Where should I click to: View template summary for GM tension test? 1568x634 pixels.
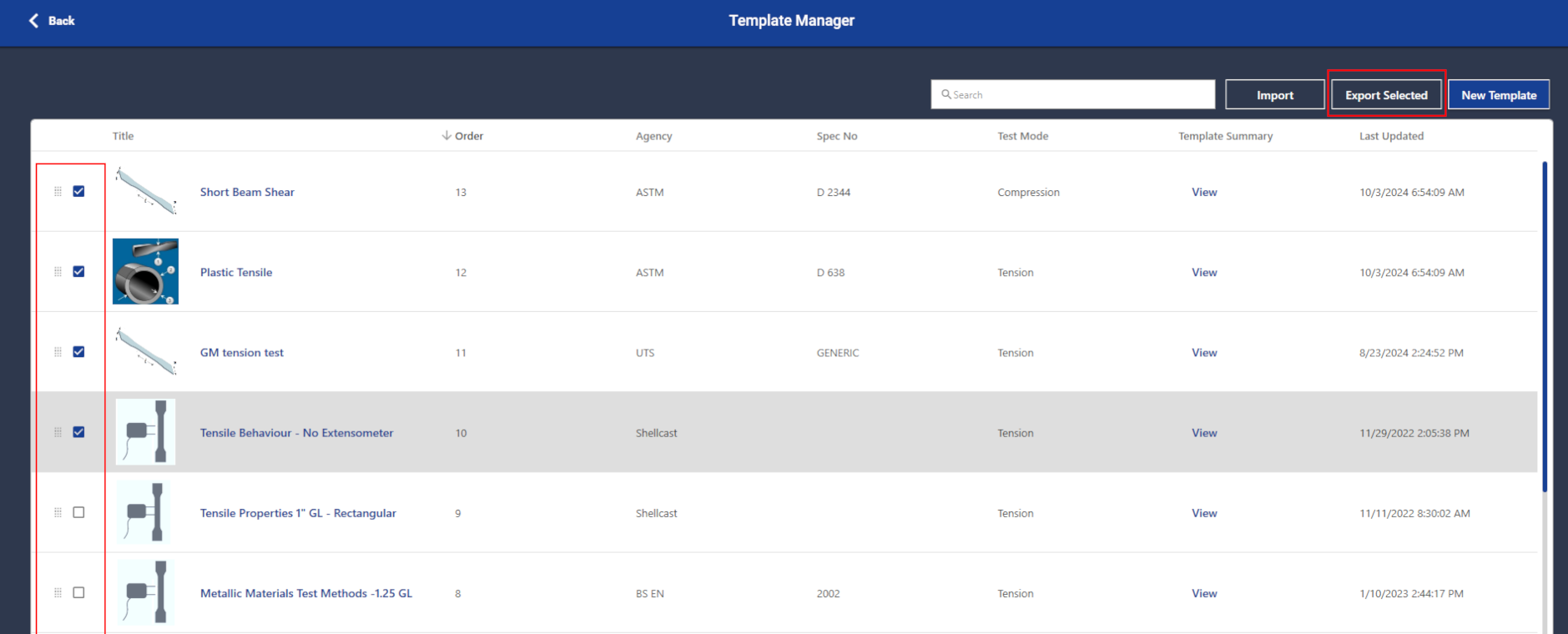point(1204,353)
